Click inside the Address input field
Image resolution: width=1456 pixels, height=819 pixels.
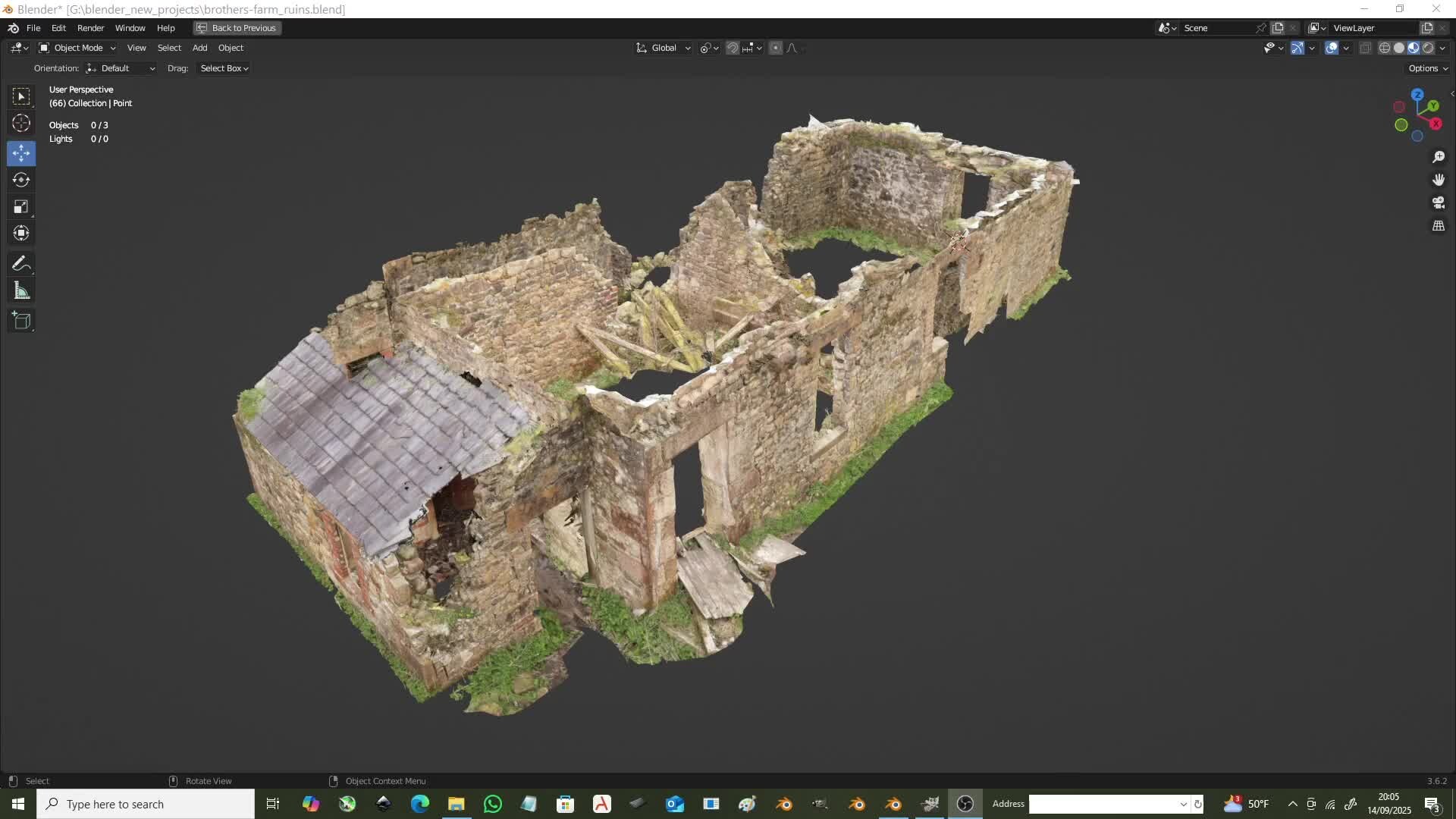[x=1107, y=804]
